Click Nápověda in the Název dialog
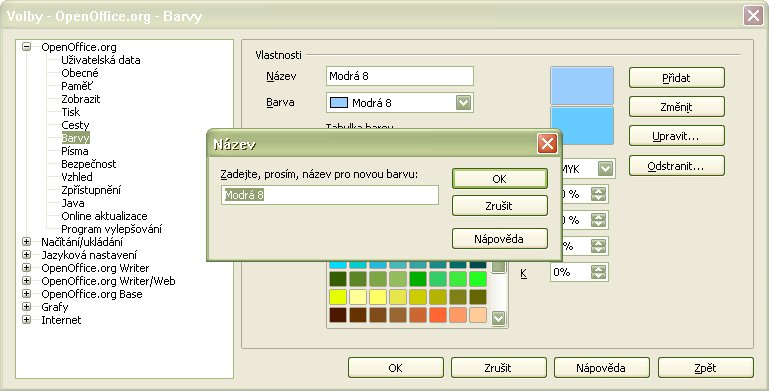Viewport: 769px width, 391px height. (x=499, y=239)
